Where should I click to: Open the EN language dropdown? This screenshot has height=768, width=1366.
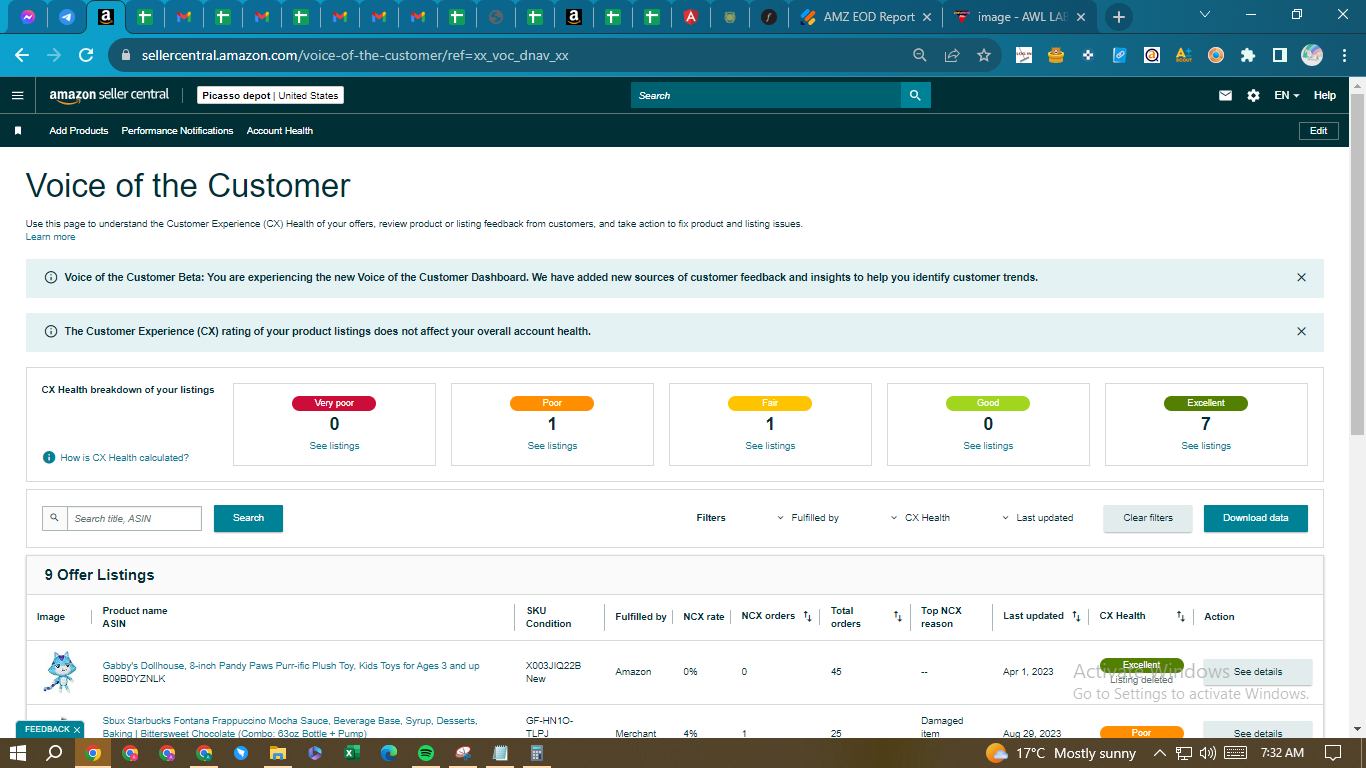click(x=1286, y=96)
